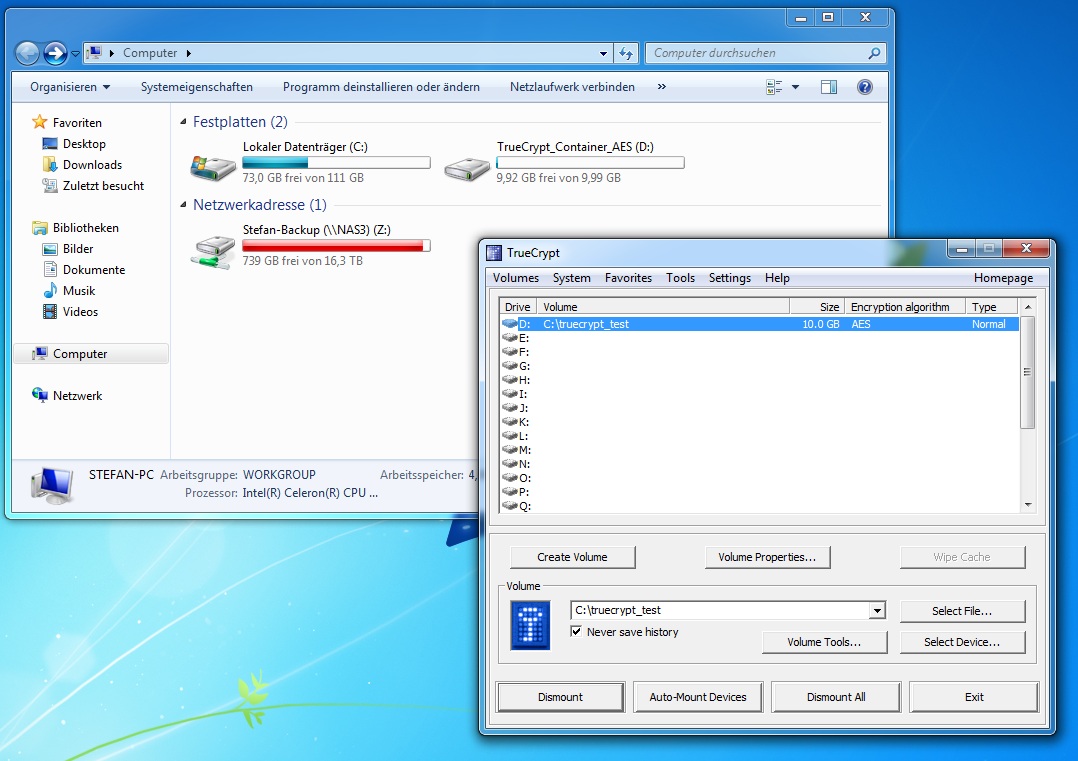
Task: Show more toolbar commands chevron
Action: (661, 87)
